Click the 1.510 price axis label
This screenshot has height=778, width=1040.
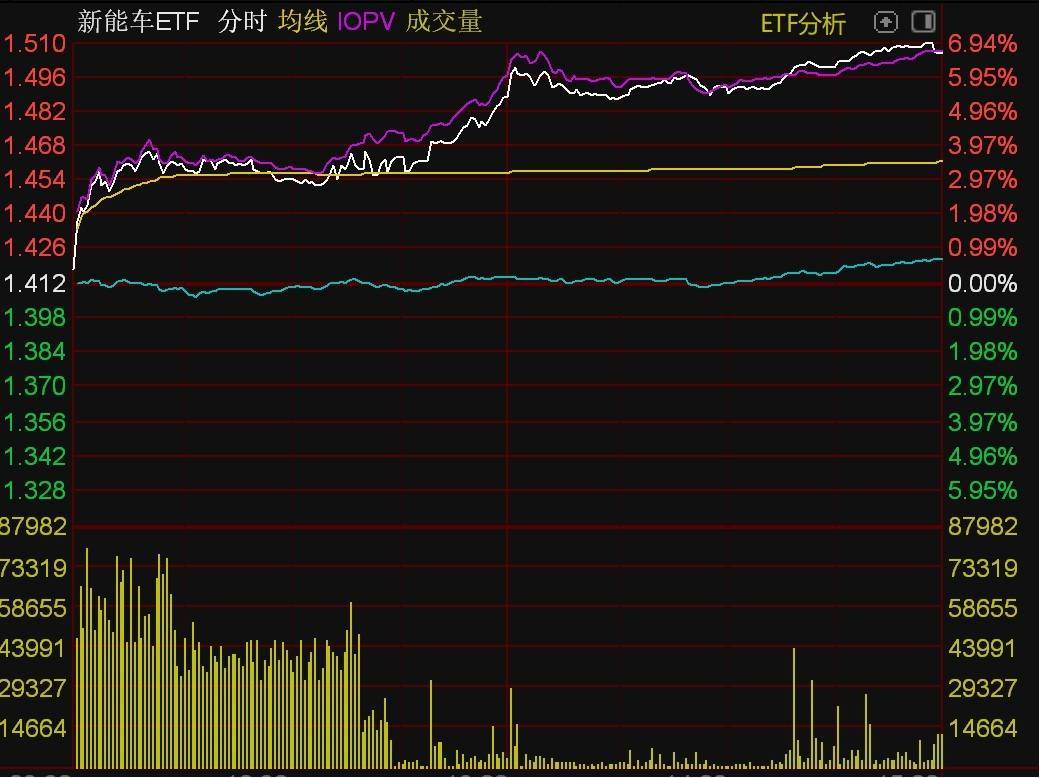(x=33, y=44)
